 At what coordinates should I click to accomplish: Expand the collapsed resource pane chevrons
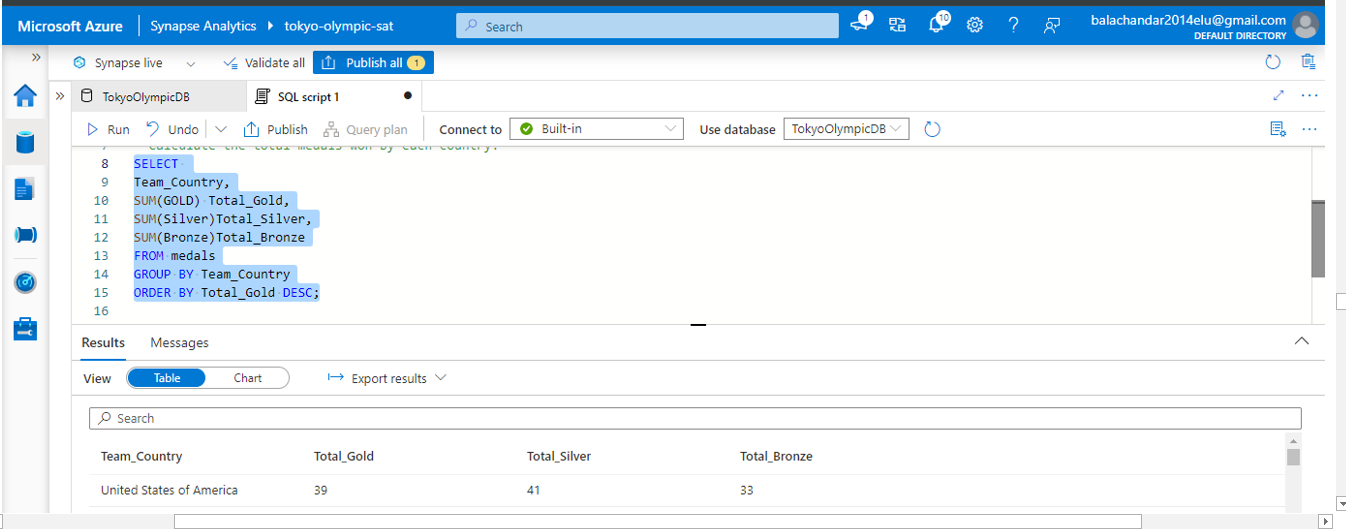tap(60, 96)
